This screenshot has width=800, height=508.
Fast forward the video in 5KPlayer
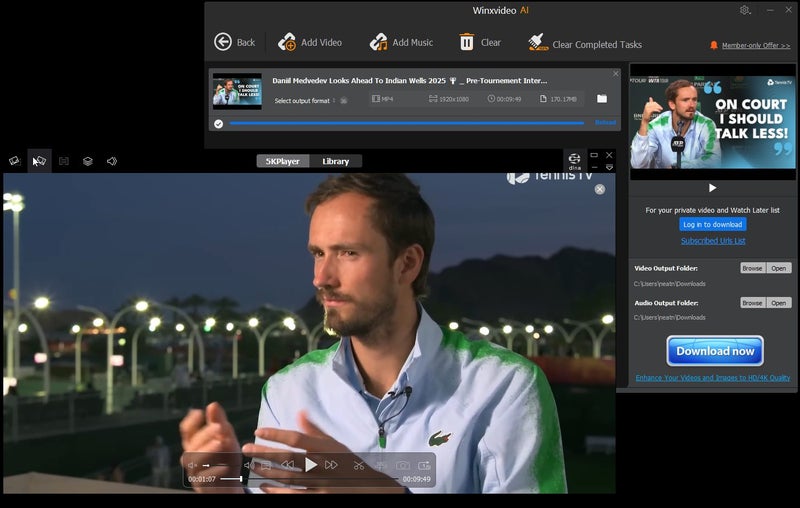331,465
